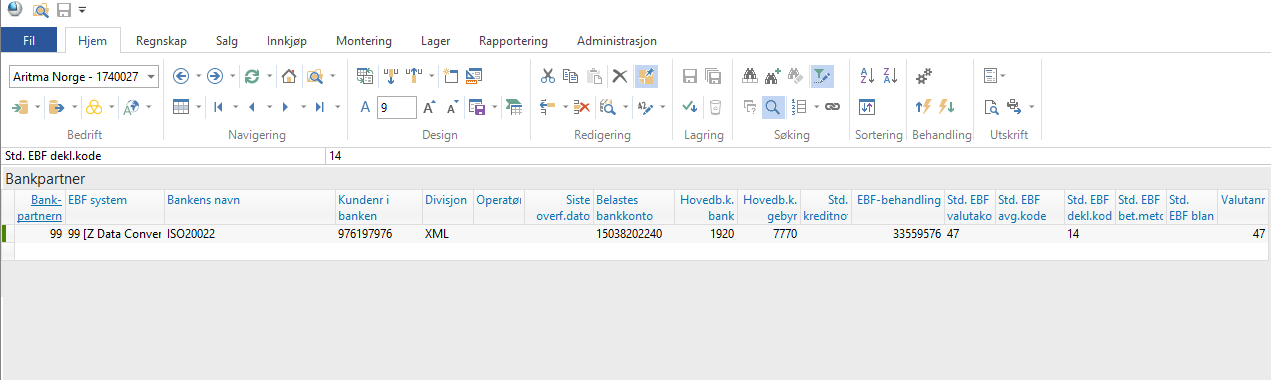Toggle the highlighted pin note button
The image size is (1271, 380).
click(x=646, y=76)
